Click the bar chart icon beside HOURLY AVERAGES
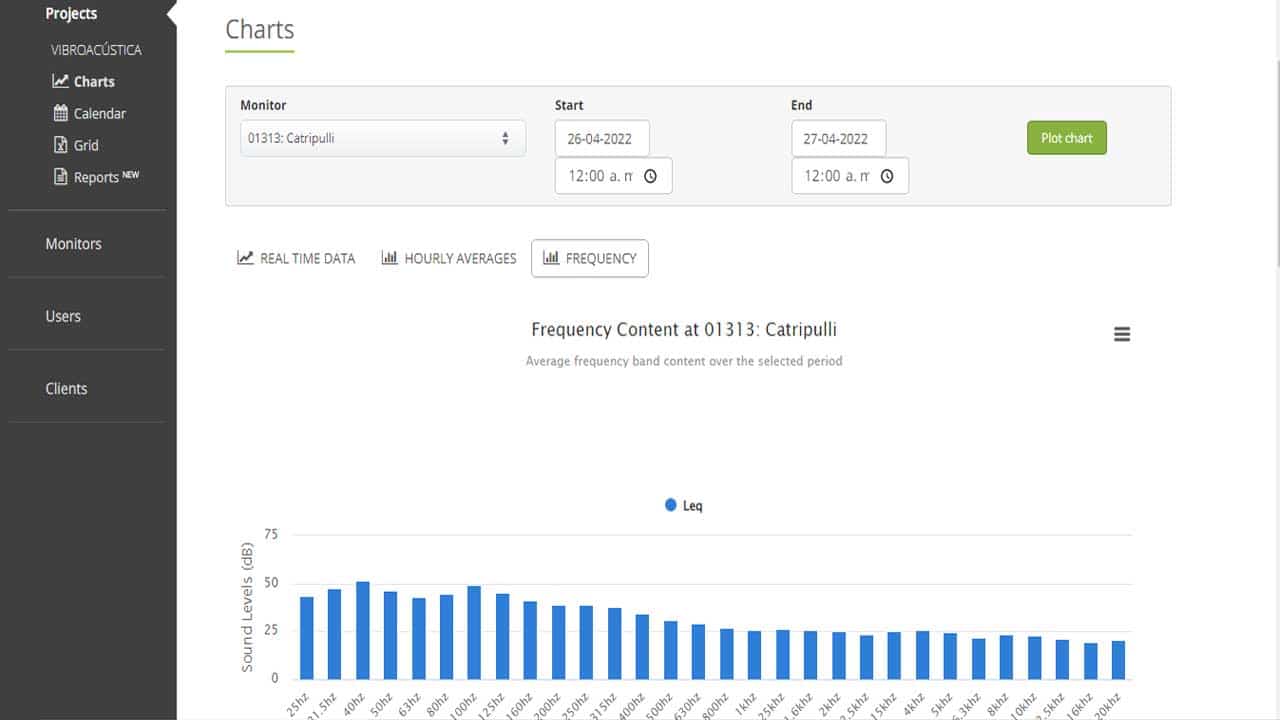 (x=390, y=258)
